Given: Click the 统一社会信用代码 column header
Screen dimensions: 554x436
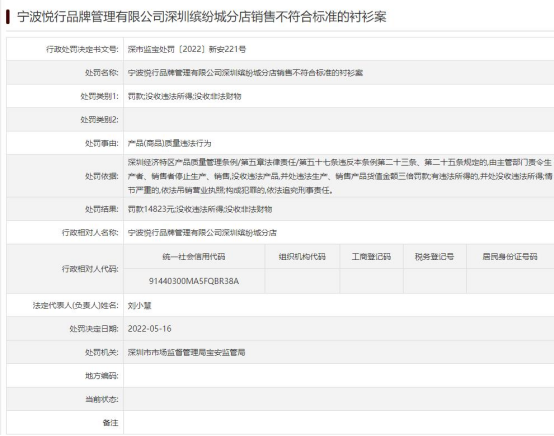Looking at the screenshot, I should pyautogui.click(x=194, y=257).
